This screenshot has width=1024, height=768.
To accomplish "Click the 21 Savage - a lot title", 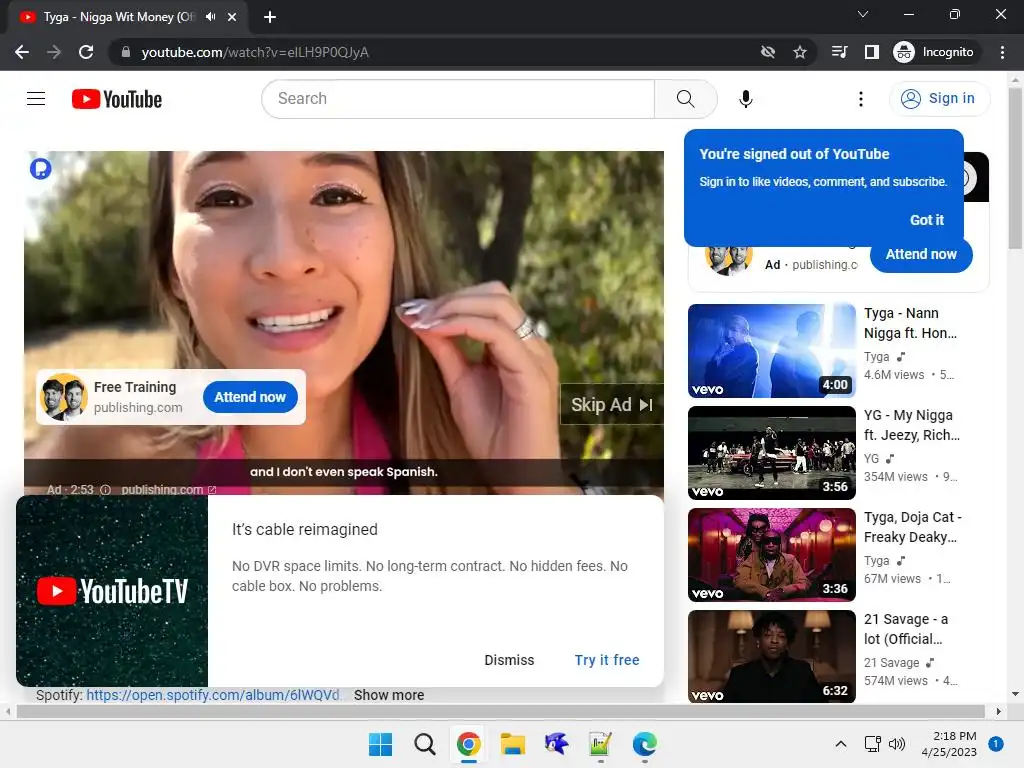I will tap(906, 629).
